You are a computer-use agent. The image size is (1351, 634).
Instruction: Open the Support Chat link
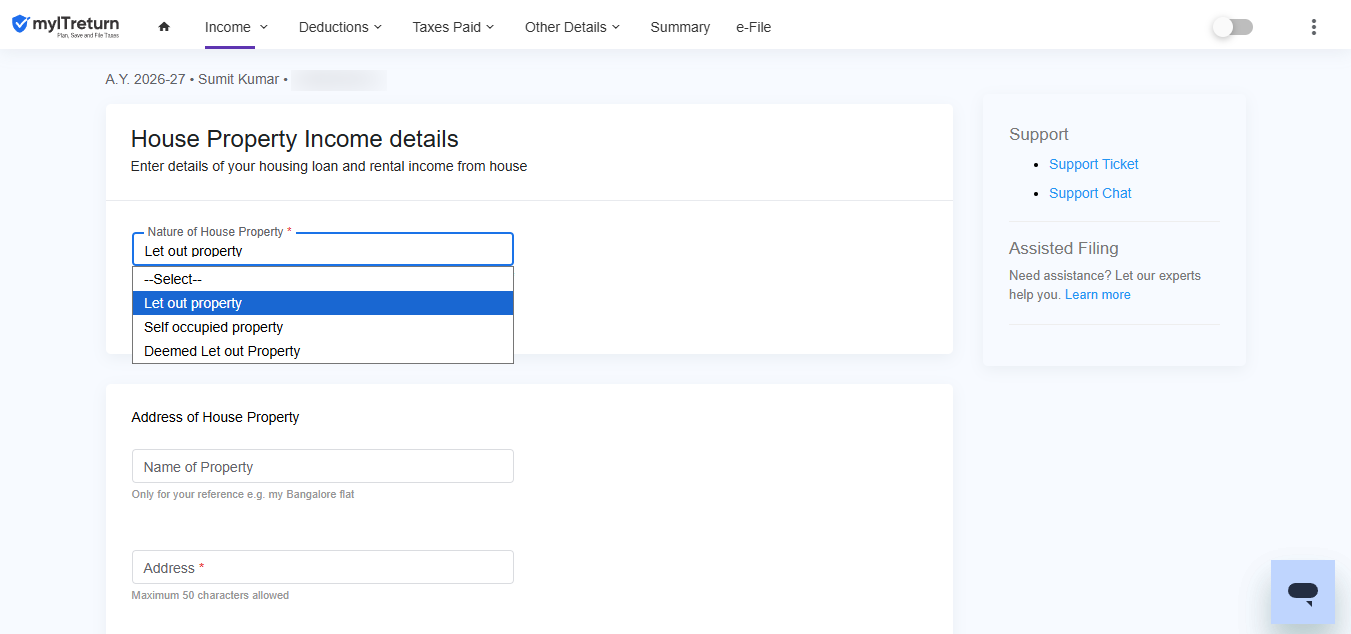1090,193
